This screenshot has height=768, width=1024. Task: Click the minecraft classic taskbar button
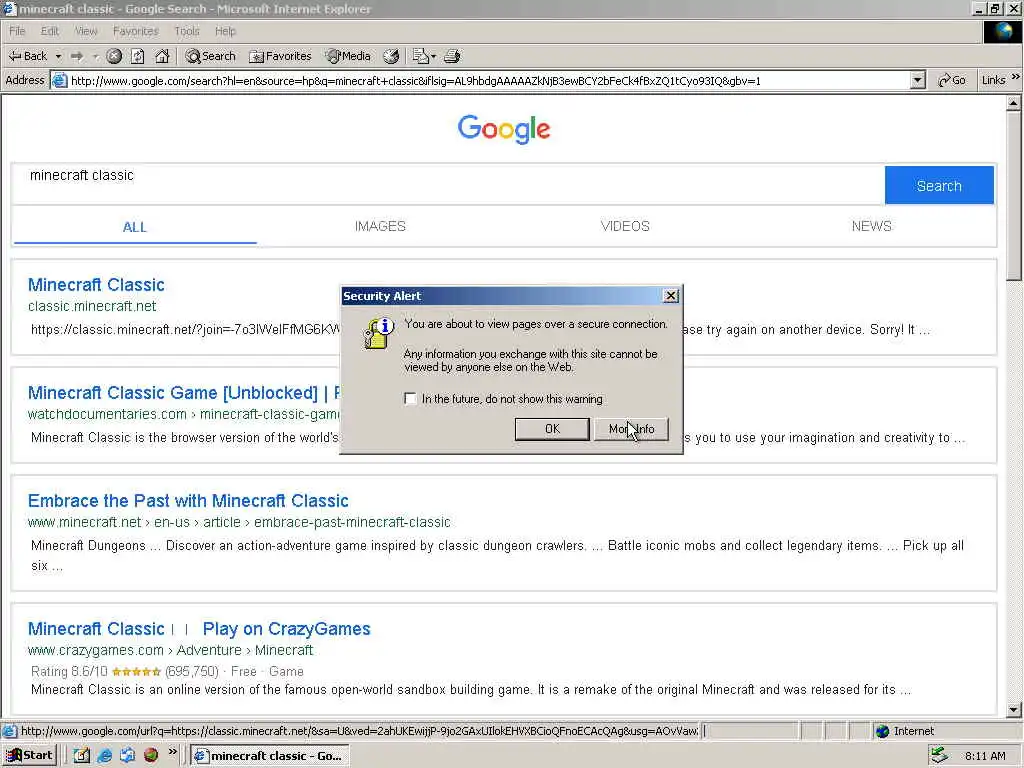pos(270,756)
